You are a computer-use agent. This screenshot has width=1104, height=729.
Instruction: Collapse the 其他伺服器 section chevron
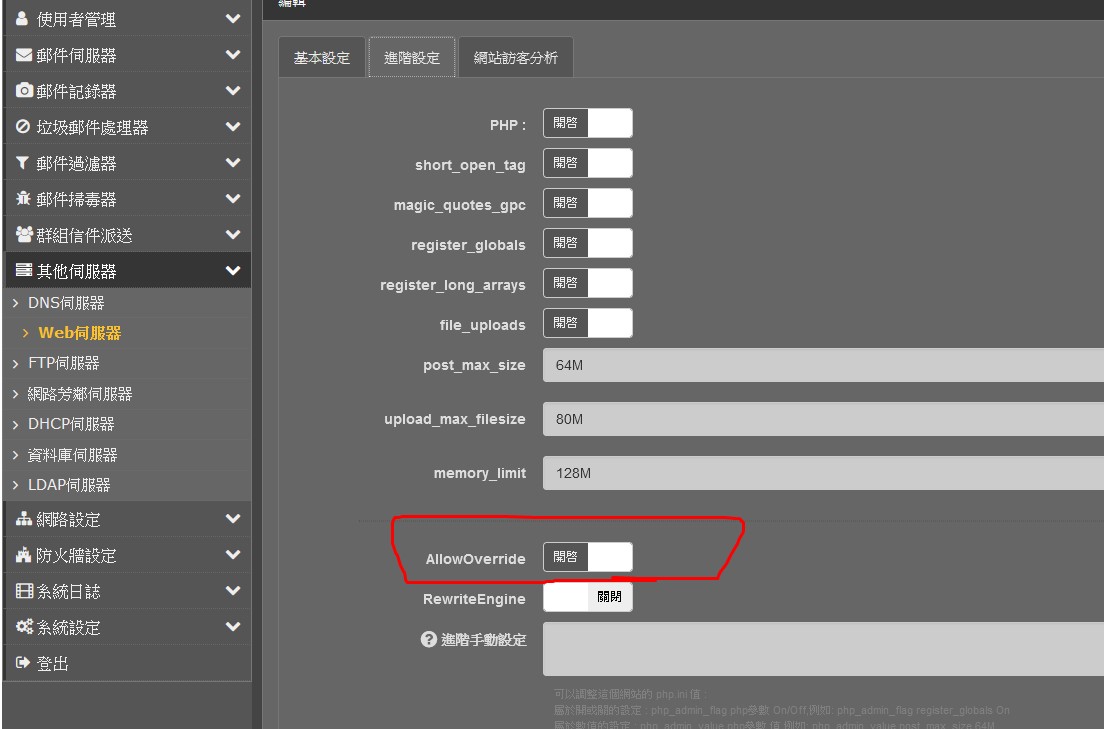click(x=233, y=271)
